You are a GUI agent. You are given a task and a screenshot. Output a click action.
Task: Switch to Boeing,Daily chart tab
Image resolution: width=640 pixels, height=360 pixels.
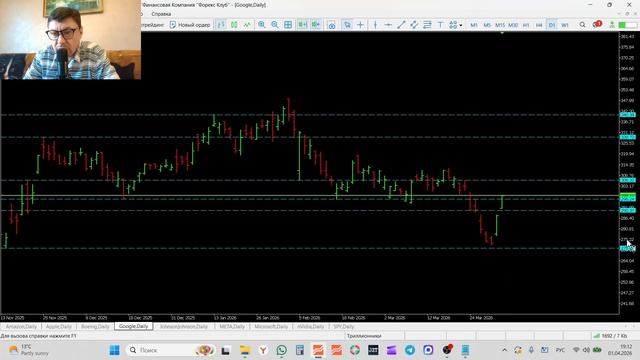[95, 327]
